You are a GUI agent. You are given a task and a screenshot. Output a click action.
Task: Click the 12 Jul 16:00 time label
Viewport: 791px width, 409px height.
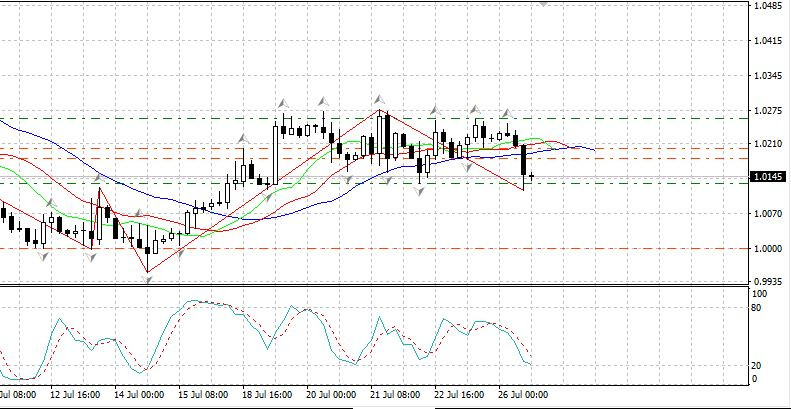tap(75, 395)
